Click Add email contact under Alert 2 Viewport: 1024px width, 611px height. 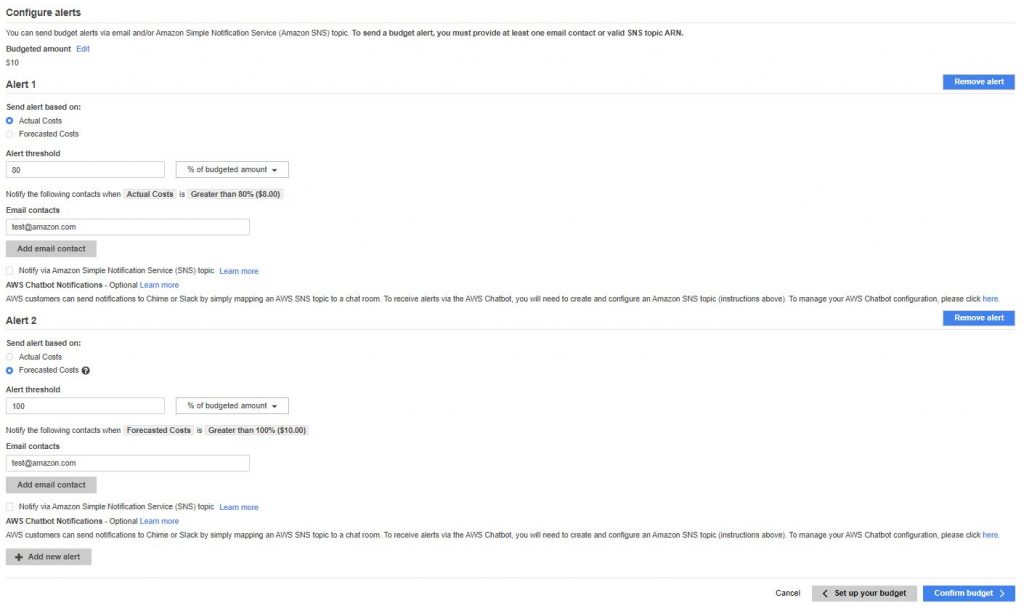pyautogui.click(x=51, y=485)
